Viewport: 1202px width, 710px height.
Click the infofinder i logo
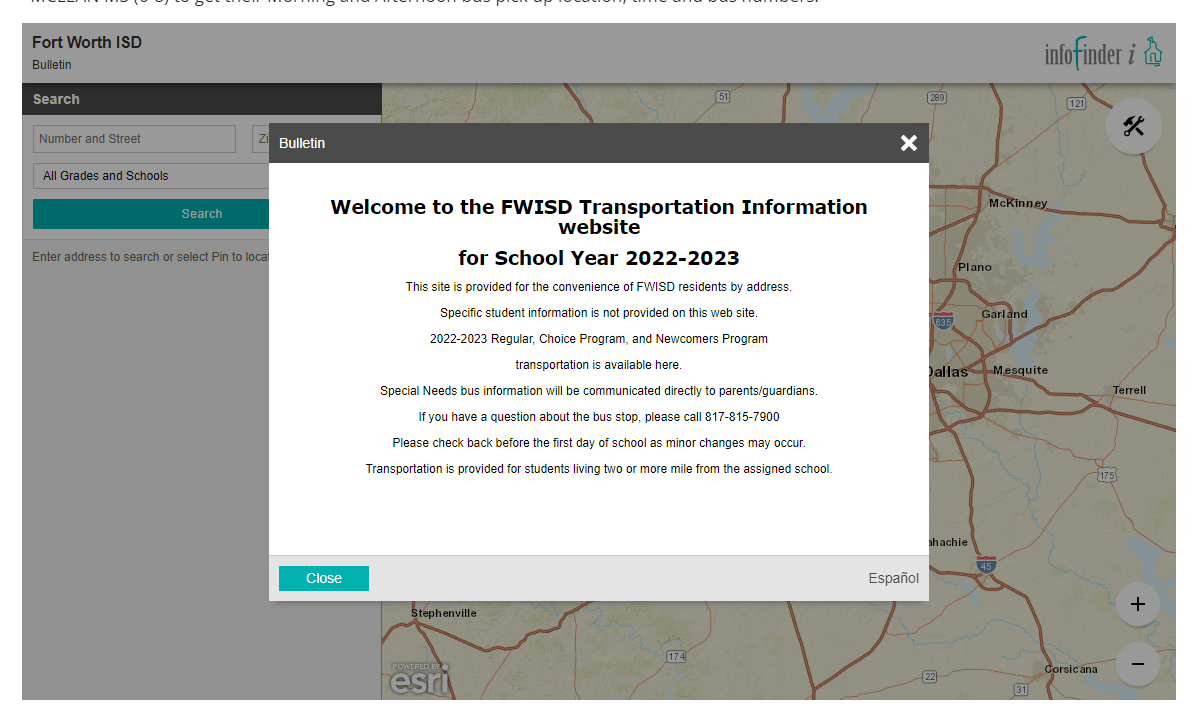1103,53
